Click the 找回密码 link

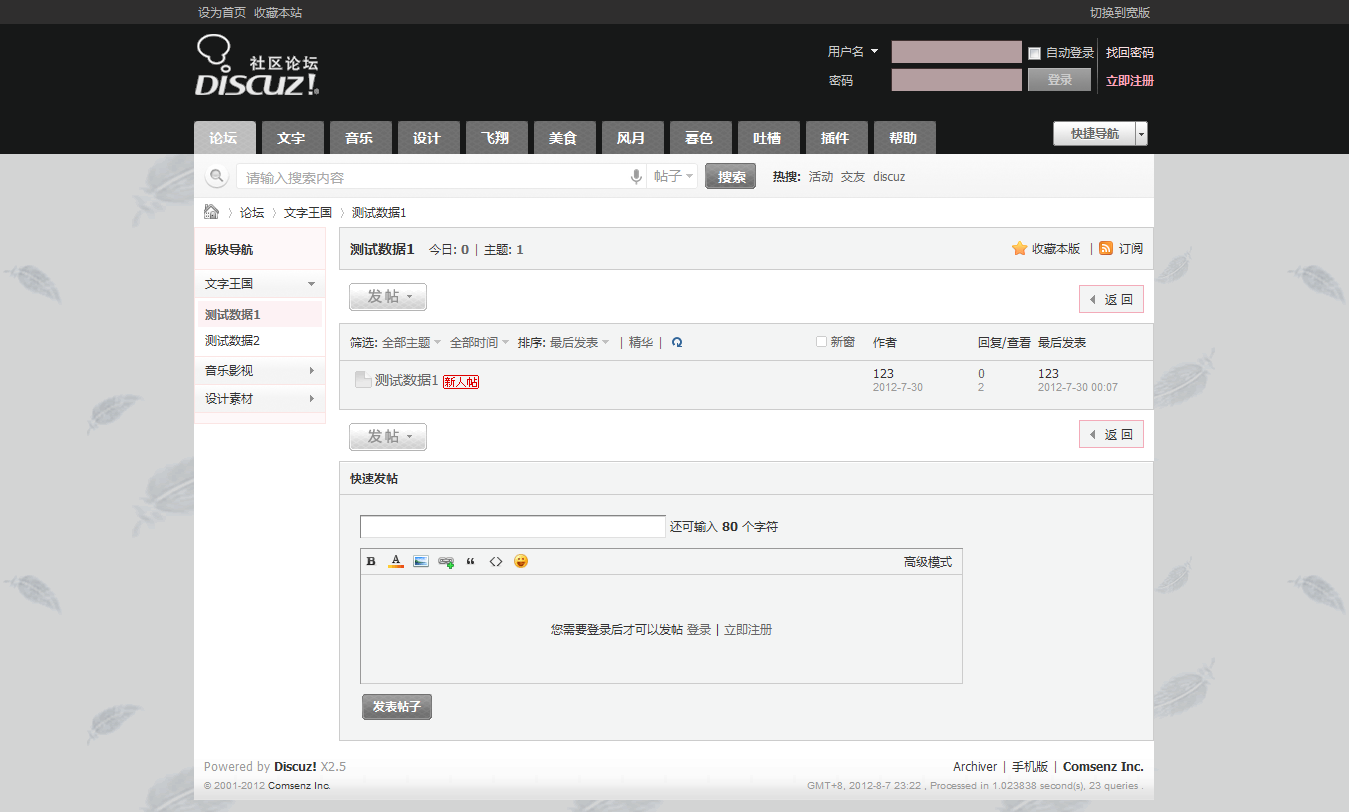(x=1130, y=53)
